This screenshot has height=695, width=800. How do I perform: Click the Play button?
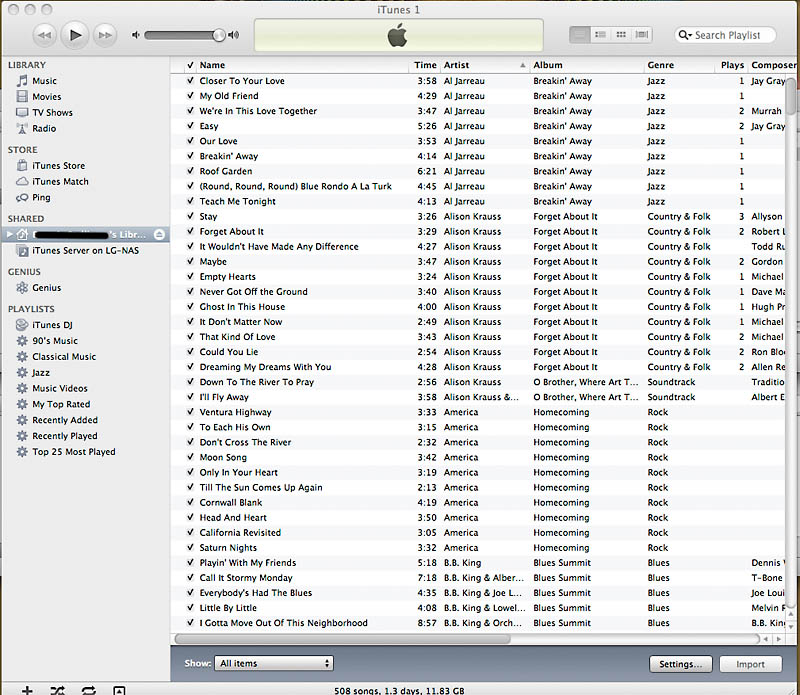(75, 35)
